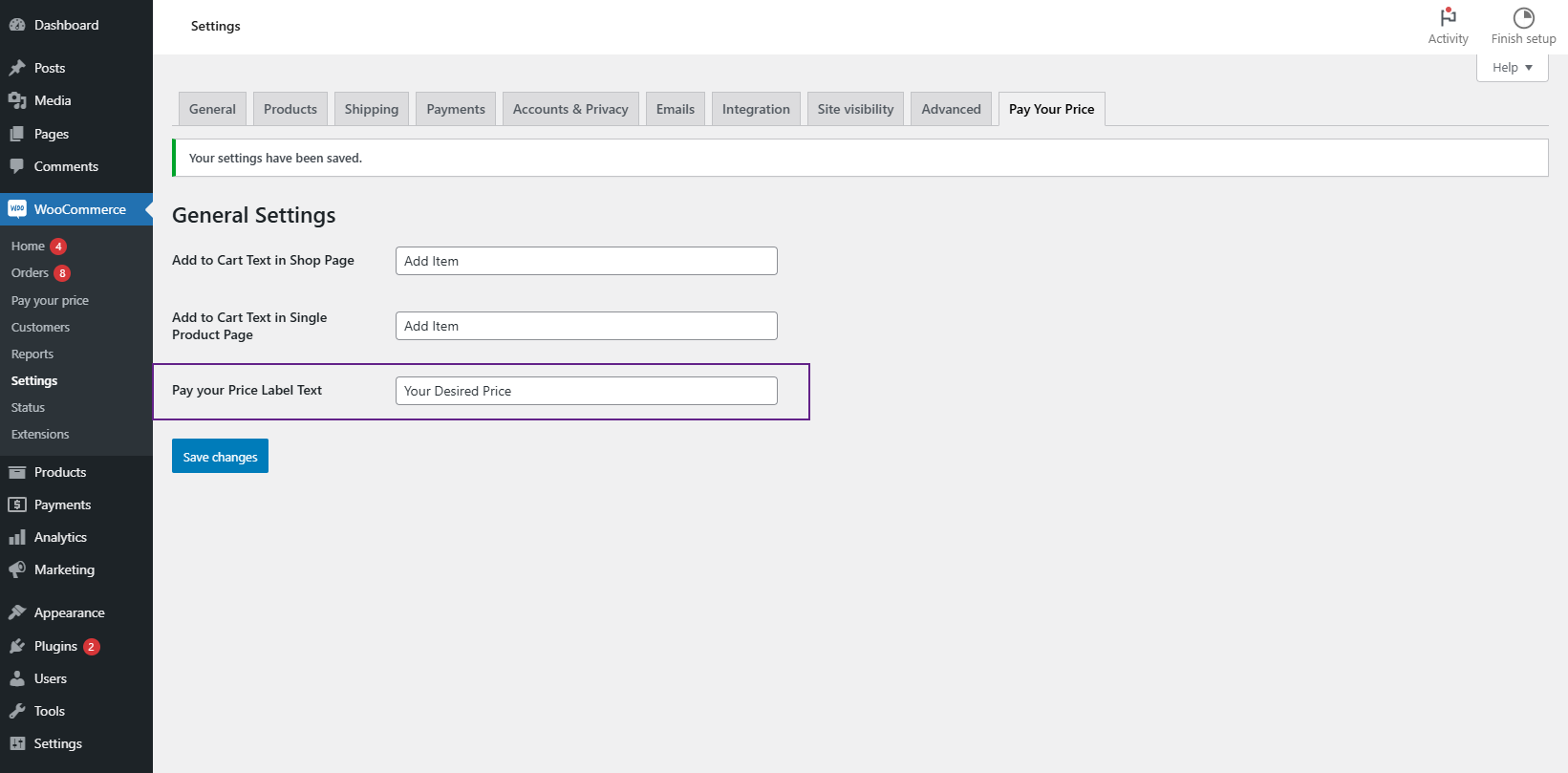Screen dimensions: 1568x773
Task: Click the 'Your settings have been saved.' notice
Action: [x=860, y=158]
